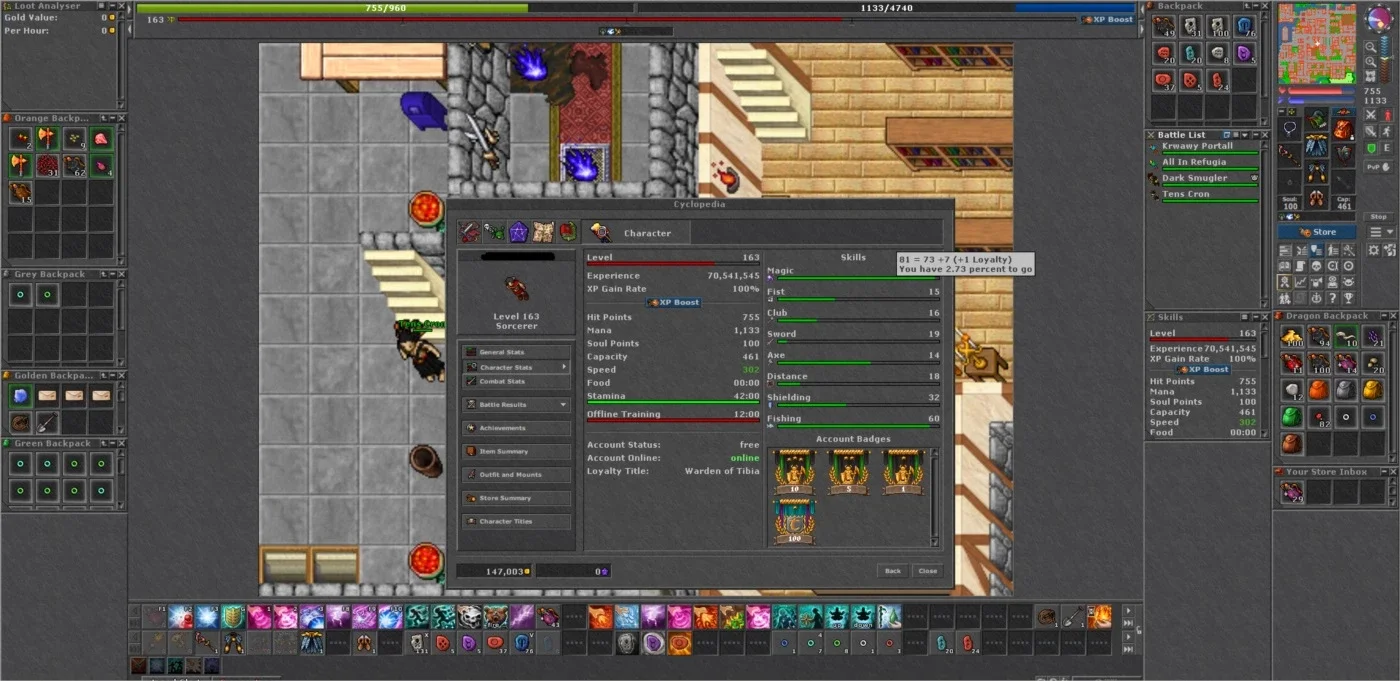
Task: Open the hamburger menu under the Stop button
Action: point(1381,232)
